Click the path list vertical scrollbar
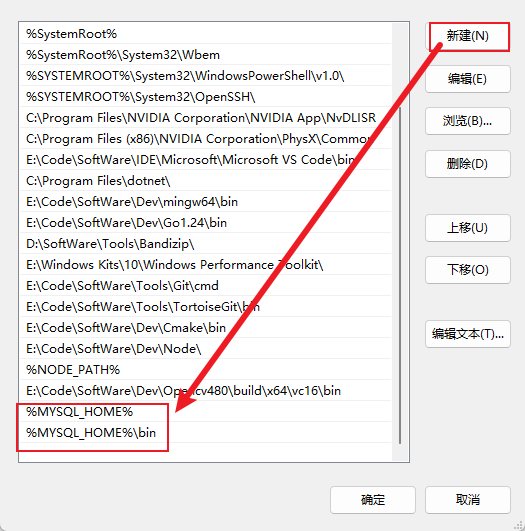The width and height of the screenshot is (525, 531). click(x=400, y=275)
